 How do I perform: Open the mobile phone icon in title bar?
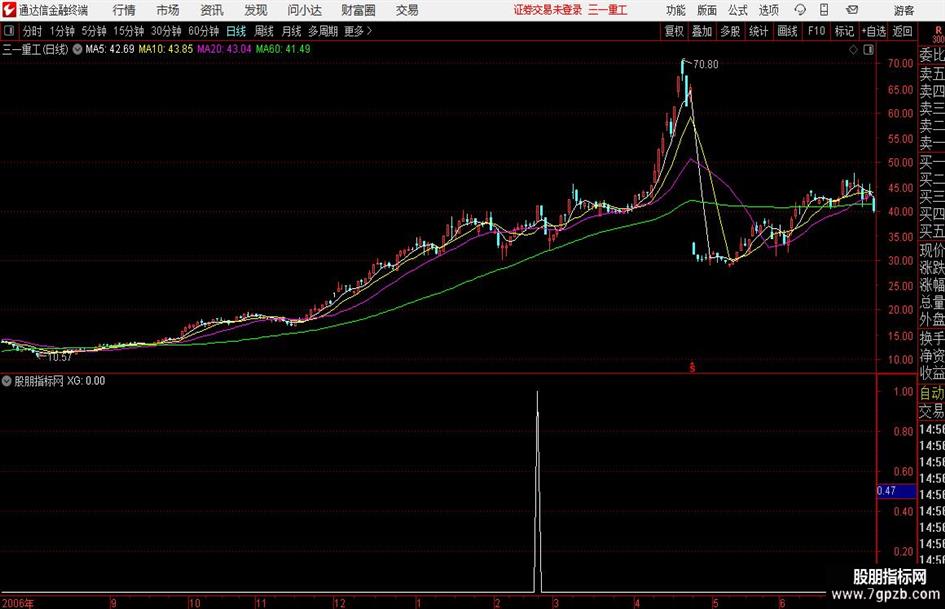[x=824, y=10]
